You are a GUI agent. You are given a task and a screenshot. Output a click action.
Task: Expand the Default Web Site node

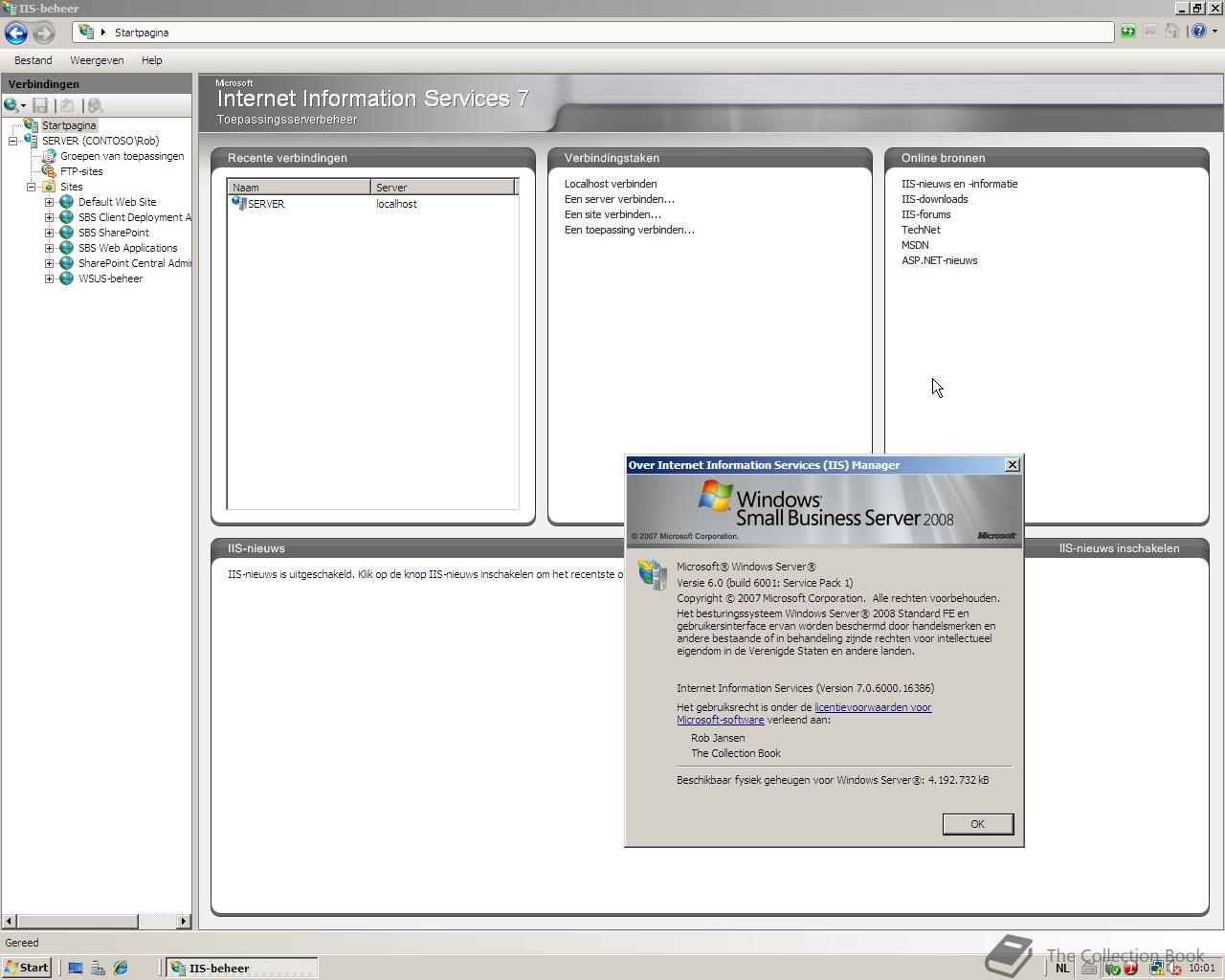coord(49,202)
